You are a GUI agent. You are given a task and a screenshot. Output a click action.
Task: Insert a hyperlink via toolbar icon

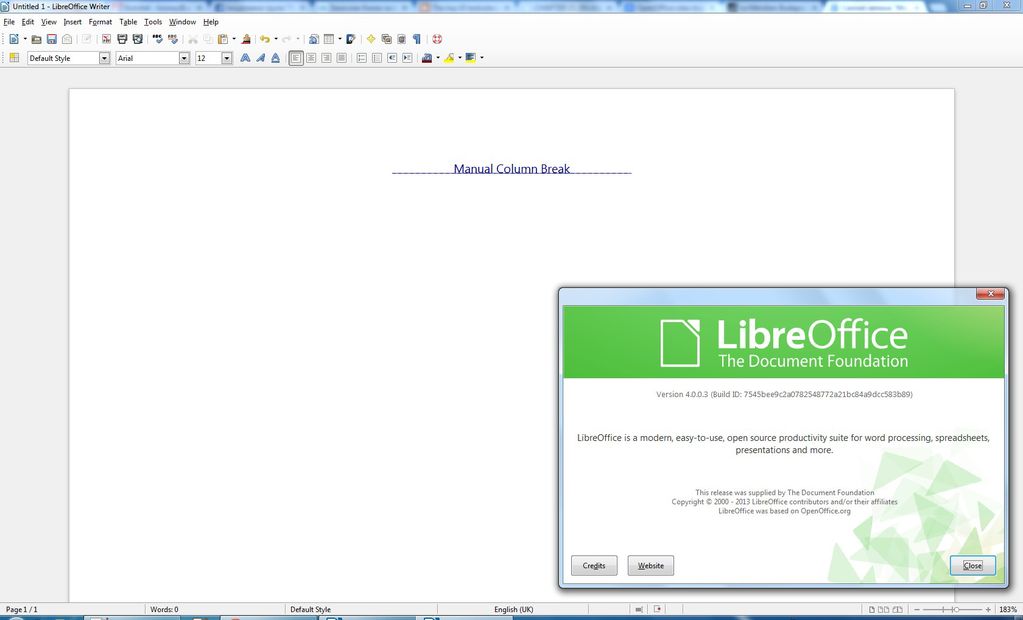click(314, 39)
